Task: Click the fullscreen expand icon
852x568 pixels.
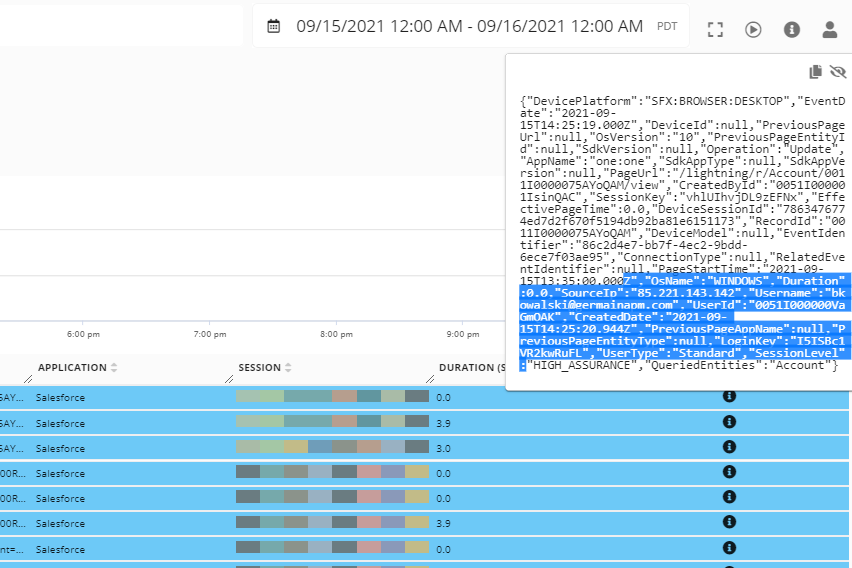Action: 715,29
